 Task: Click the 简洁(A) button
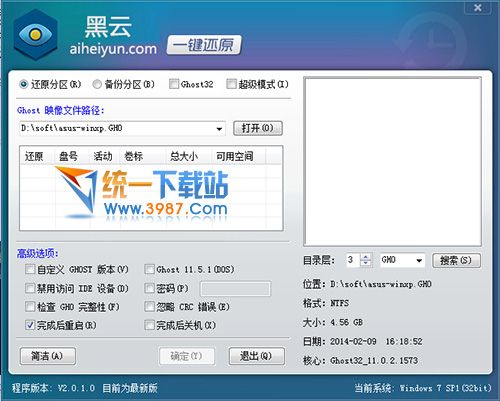48,356
